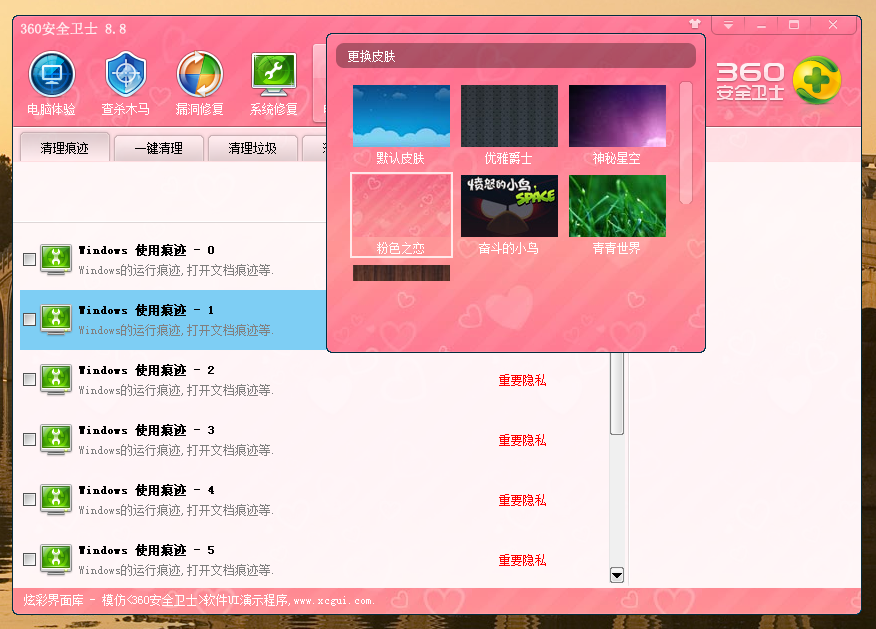The height and width of the screenshot is (629, 876).
Task: Switch to the 清理垃圾 tab
Action: [253, 148]
